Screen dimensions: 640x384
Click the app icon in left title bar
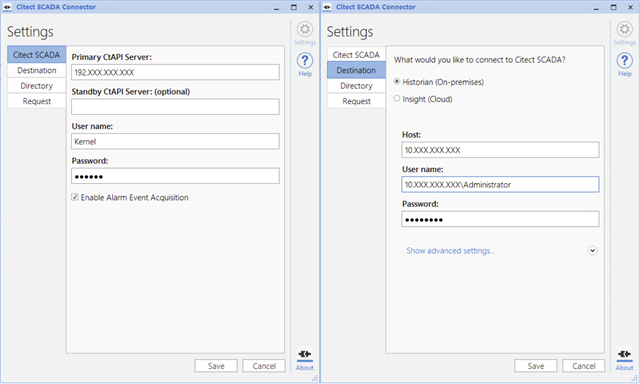click(7, 7)
